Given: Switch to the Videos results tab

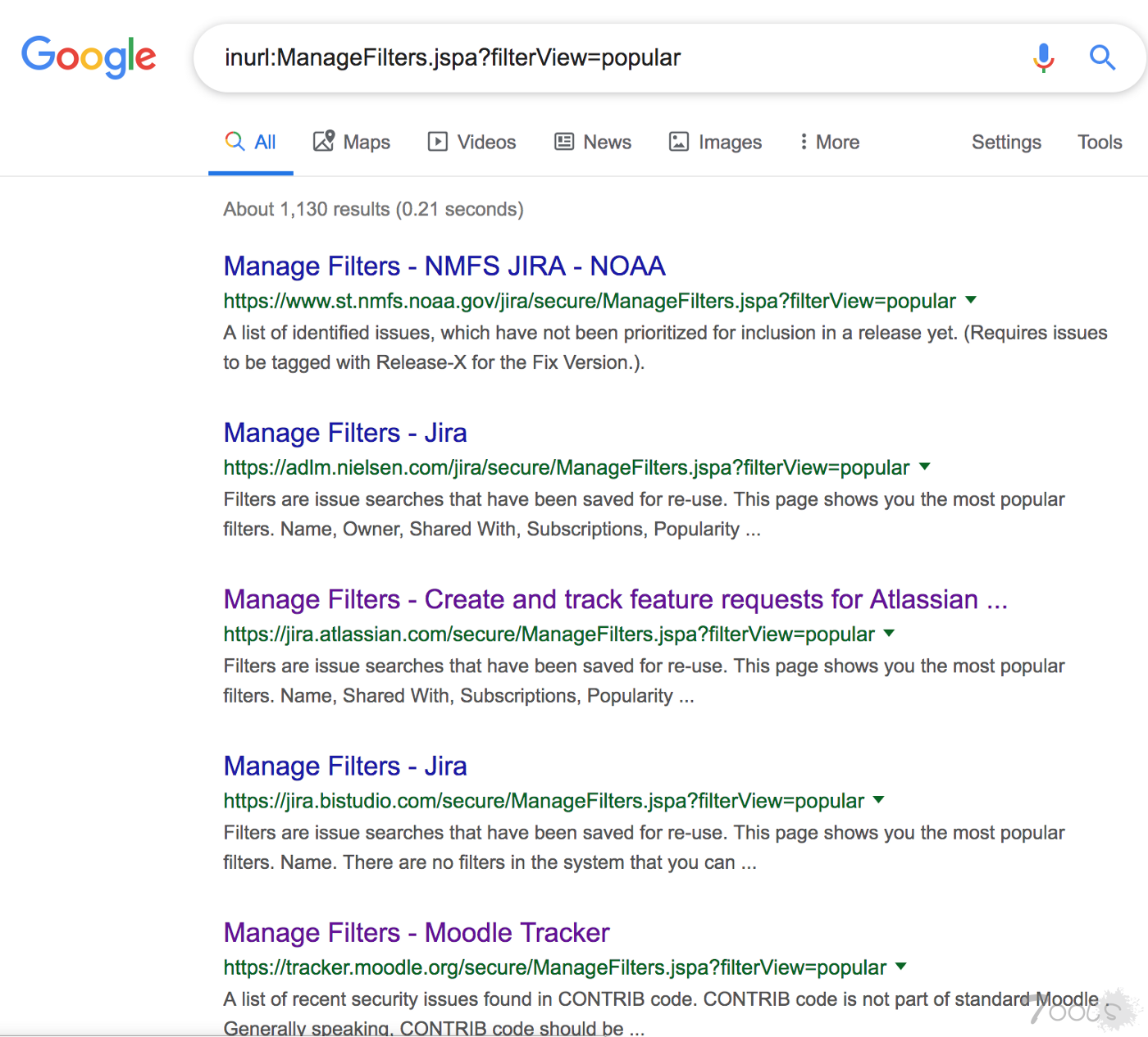Looking at the screenshot, I should 471,142.
